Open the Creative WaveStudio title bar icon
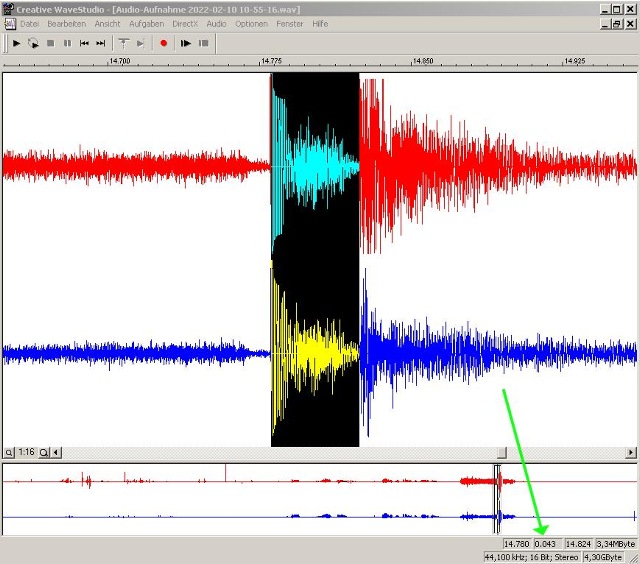Screen dimensions: 640x564 pos(8,9)
